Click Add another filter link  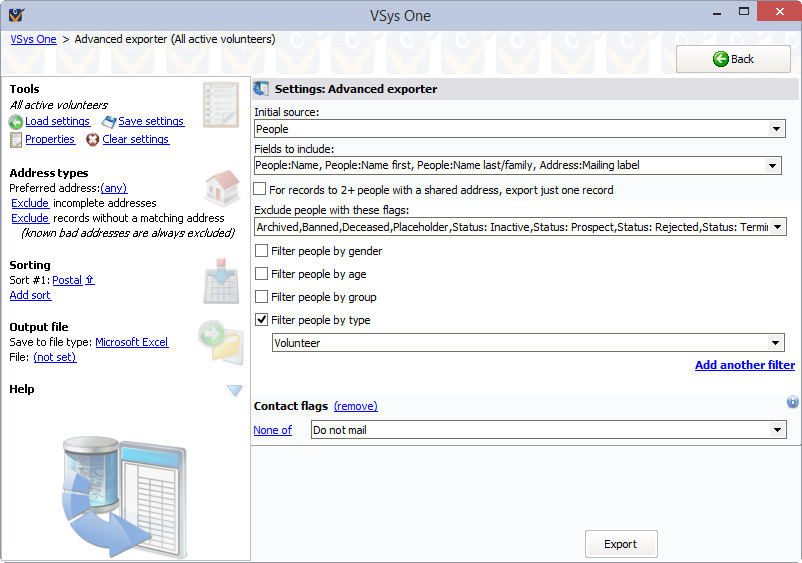(744, 365)
